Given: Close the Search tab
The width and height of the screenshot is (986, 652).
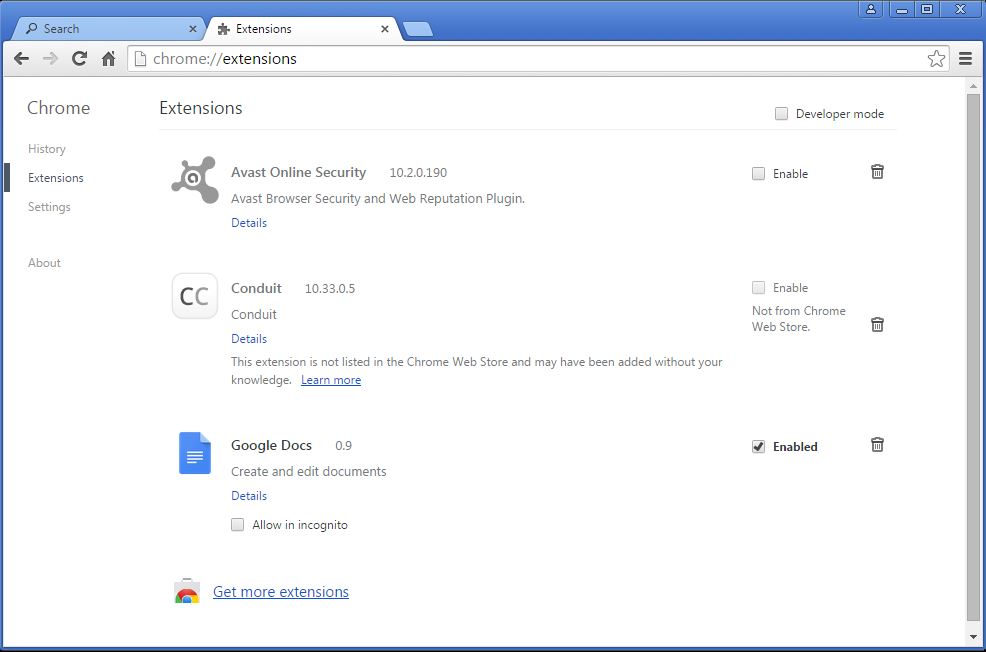Looking at the screenshot, I should click(193, 29).
